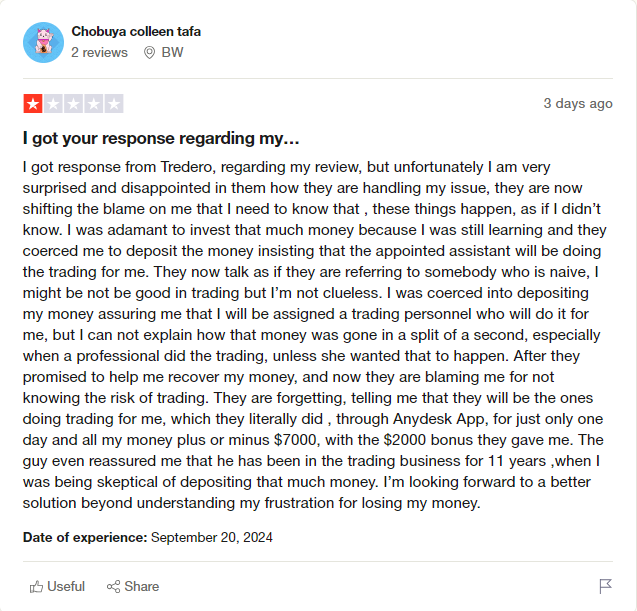637x611 pixels.
Task: Click the share network icon
Action: [x=113, y=587]
